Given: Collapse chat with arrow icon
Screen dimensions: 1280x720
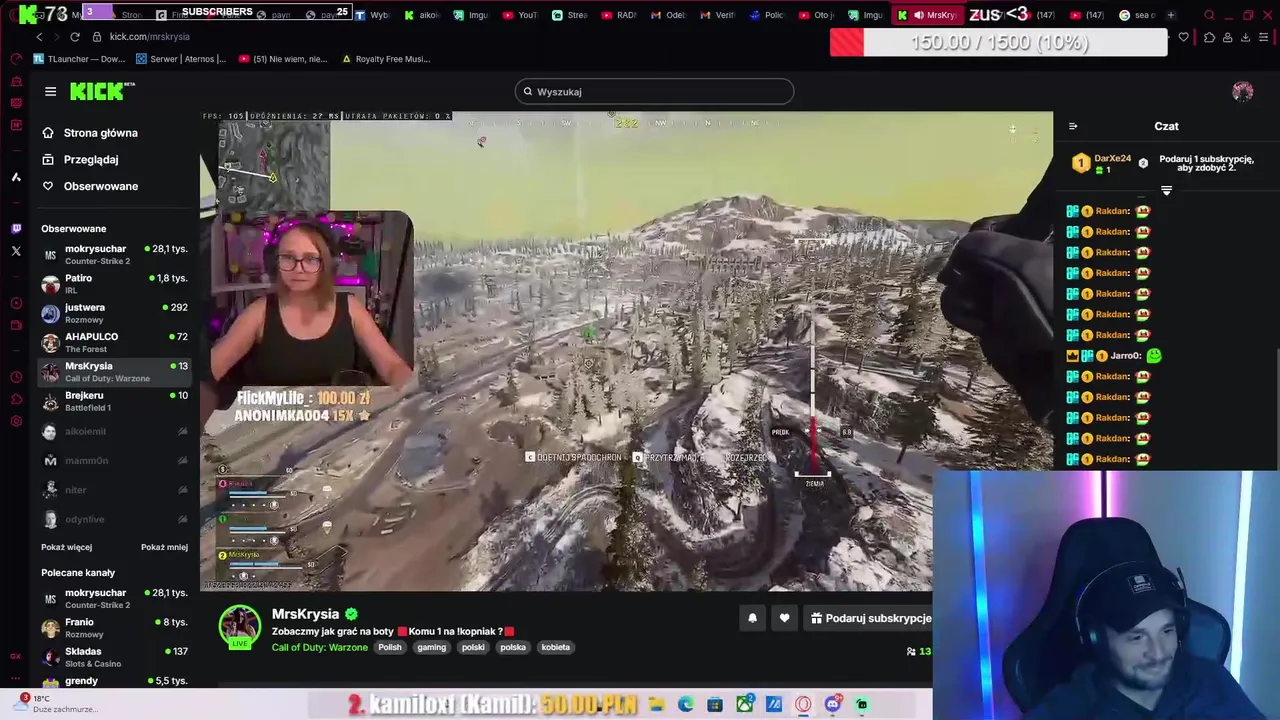Looking at the screenshot, I should click(x=1073, y=126).
